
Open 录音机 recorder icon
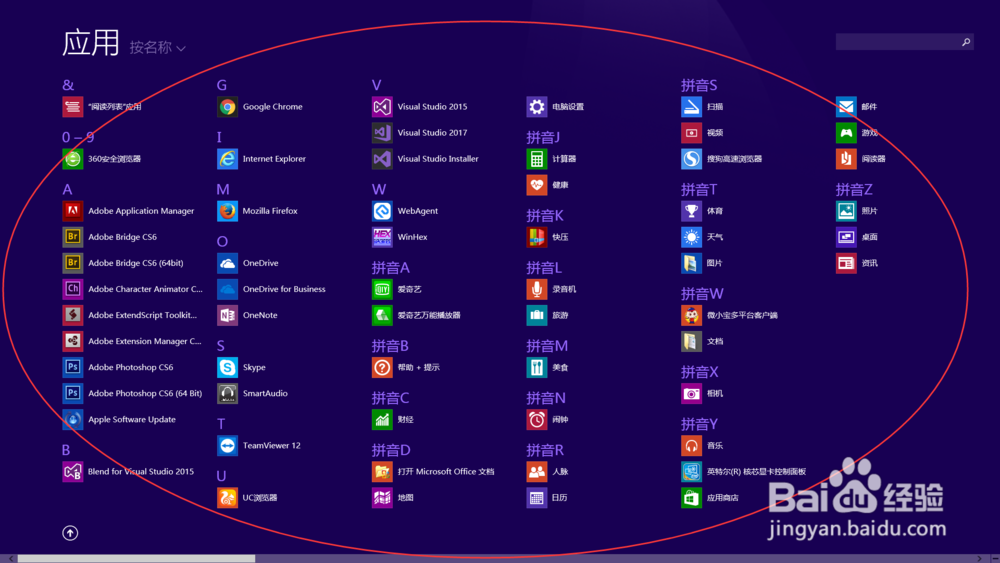[536, 289]
